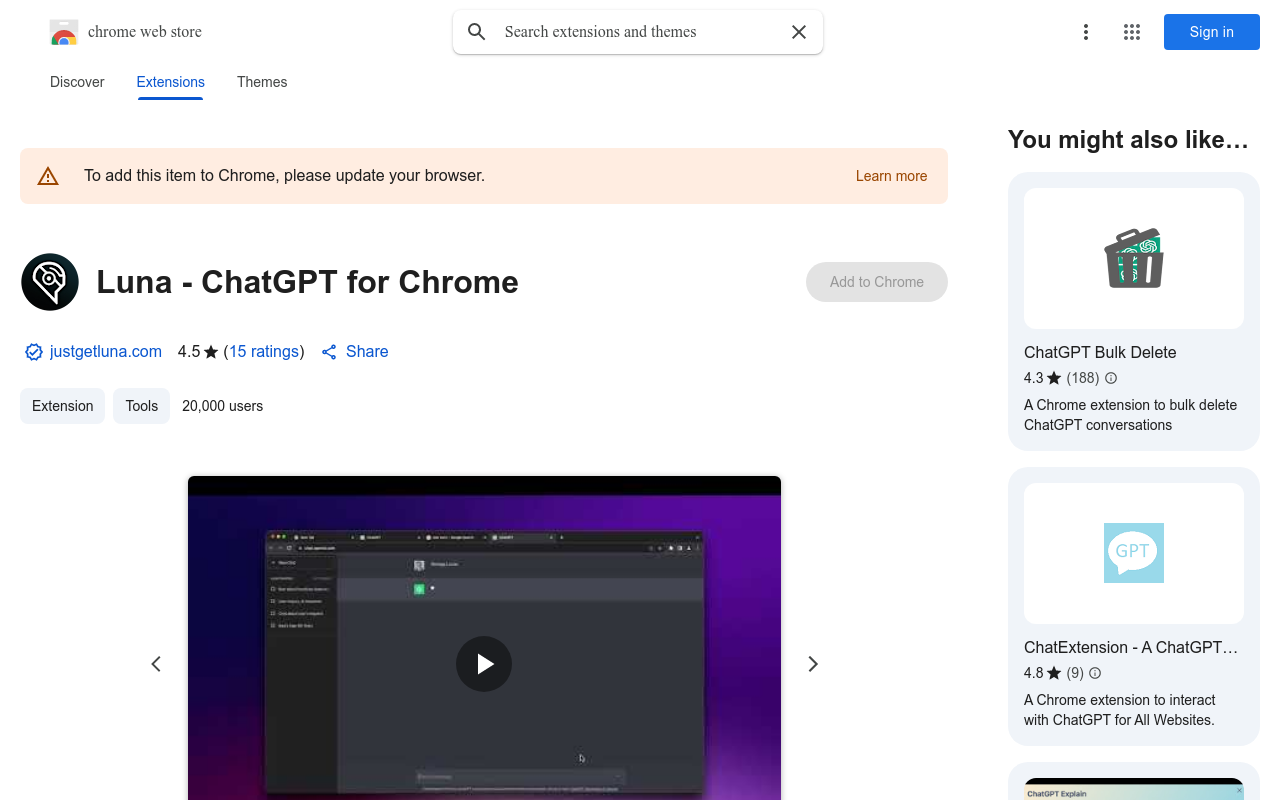Image resolution: width=1280 pixels, height=800 pixels.
Task: Go to next screenshot with right arrow
Action: click(x=813, y=664)
